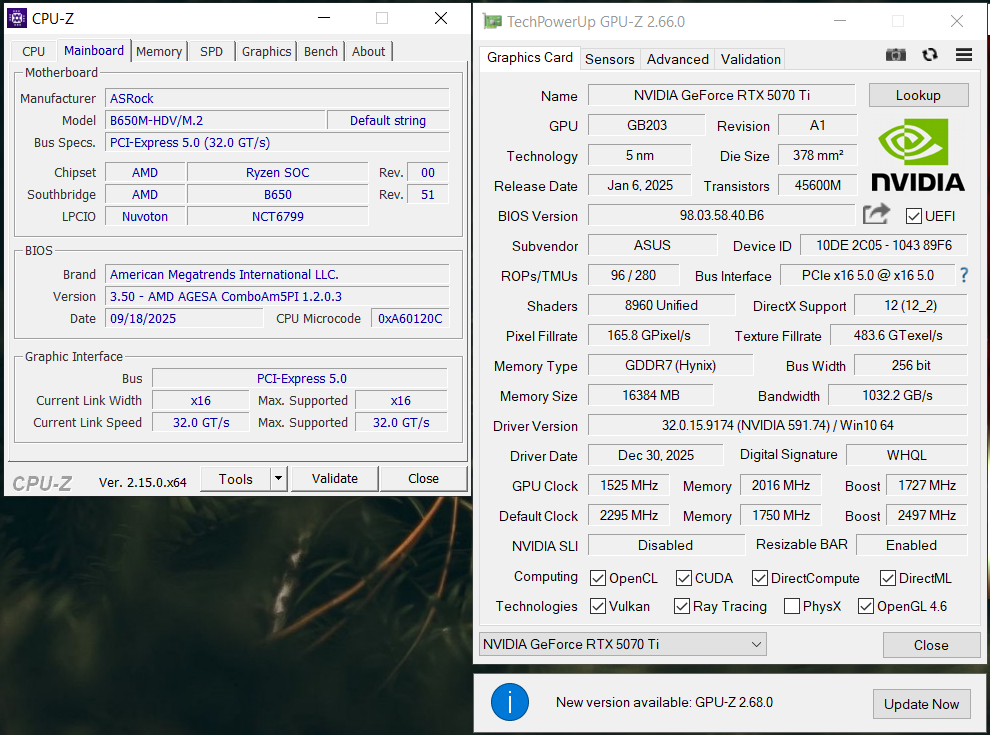The height and width of the screenshot is (735, 990).
Task: Select the Graphics Card tab in GPU-Z
Action: (530, 57)
